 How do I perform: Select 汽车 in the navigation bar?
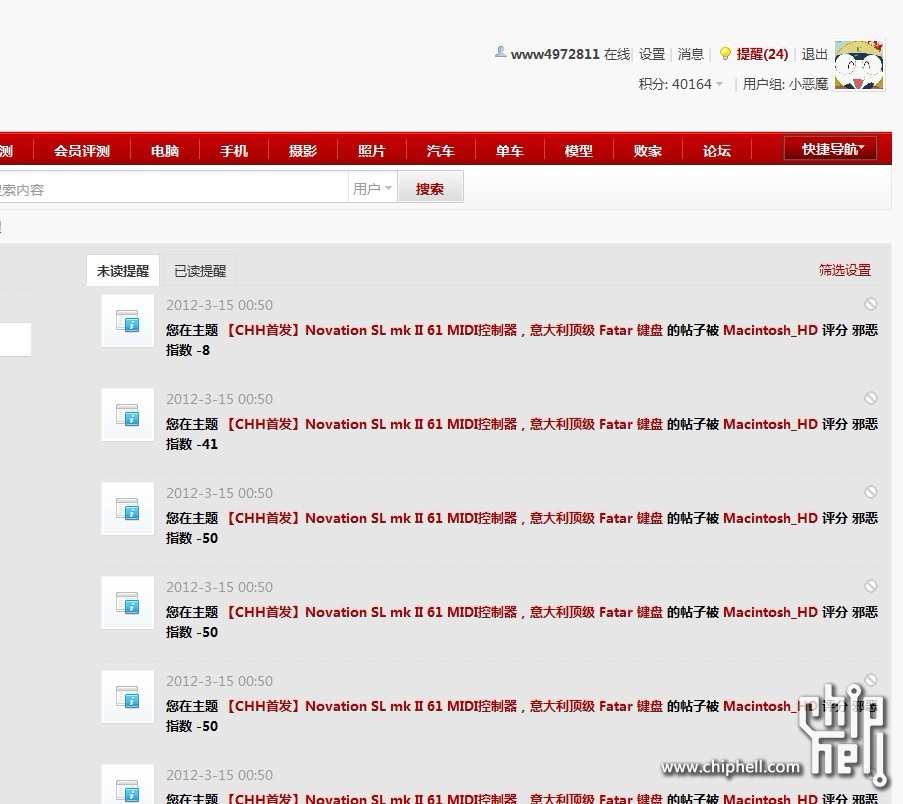tap(441, 151)
